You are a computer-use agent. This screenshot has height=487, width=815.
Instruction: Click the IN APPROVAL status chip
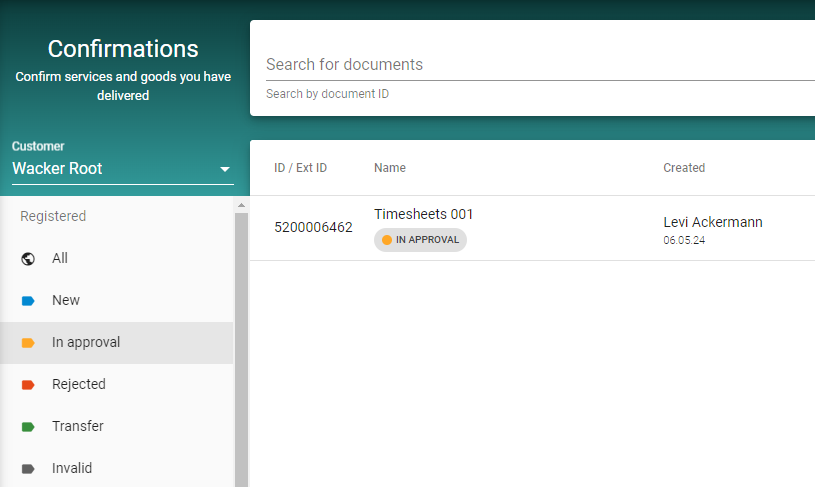click(421, 240)
